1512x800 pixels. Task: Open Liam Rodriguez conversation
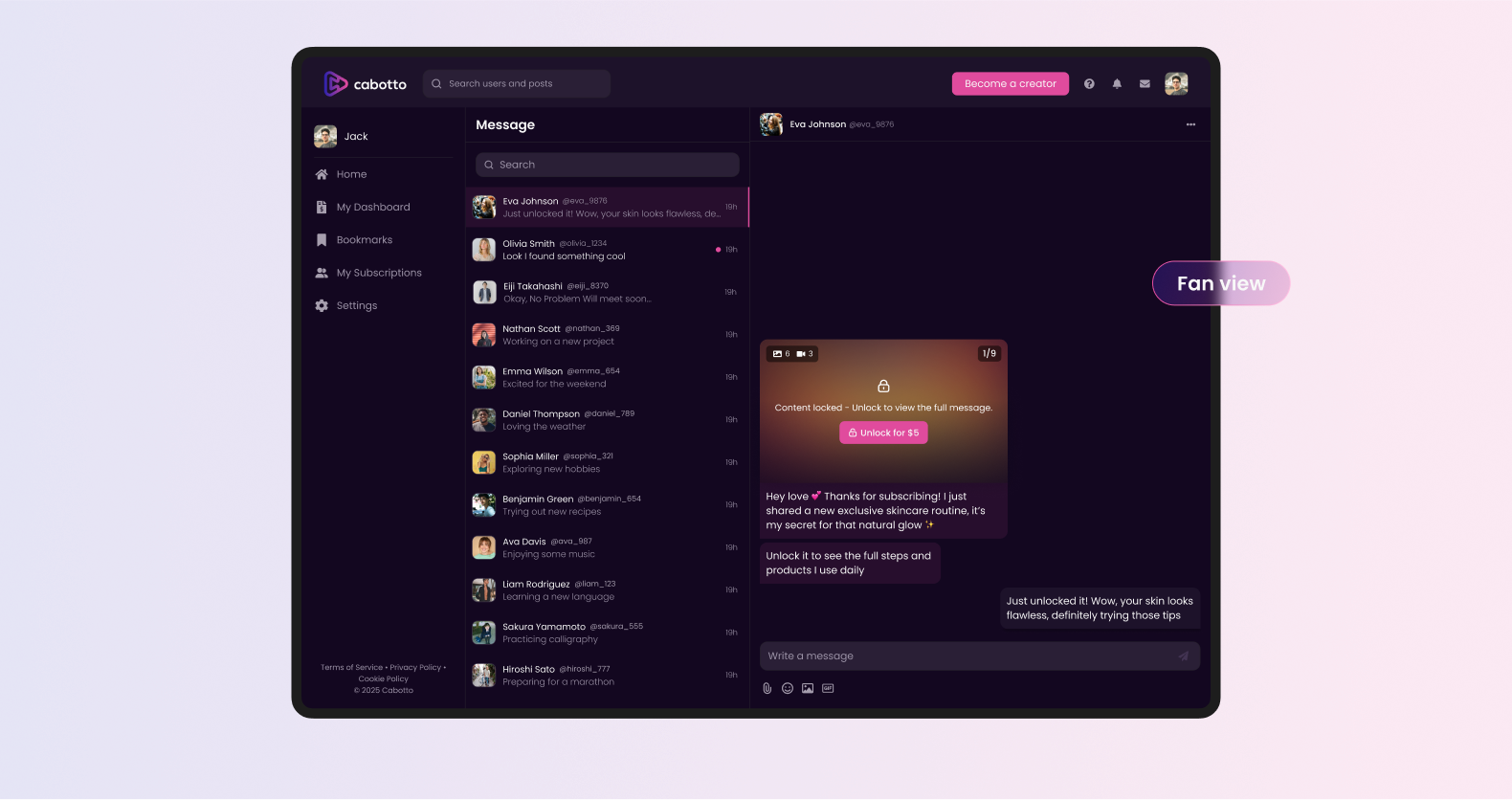click(607, 590)
